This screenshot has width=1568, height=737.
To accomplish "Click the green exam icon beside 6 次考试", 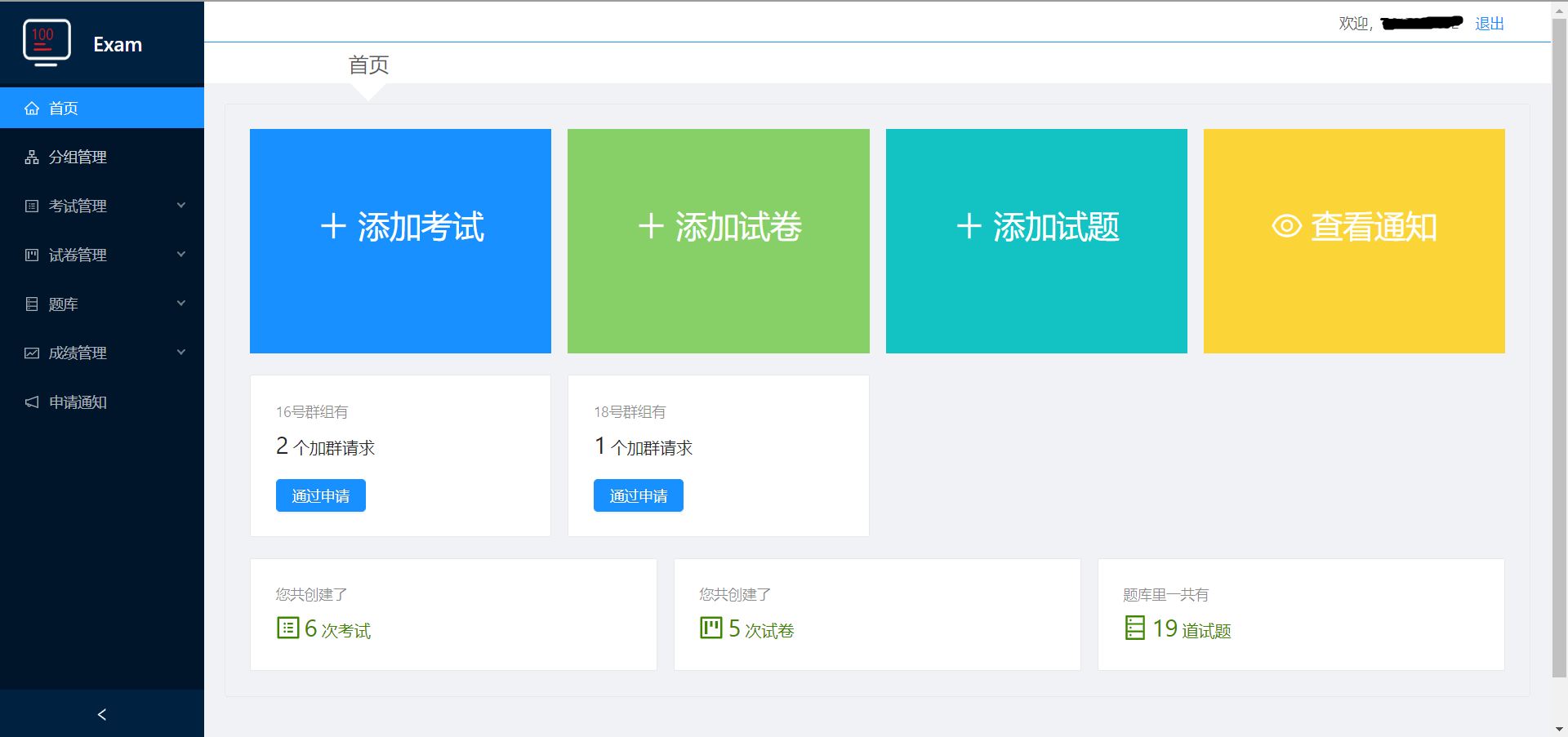I will click(x=288, y=628).
